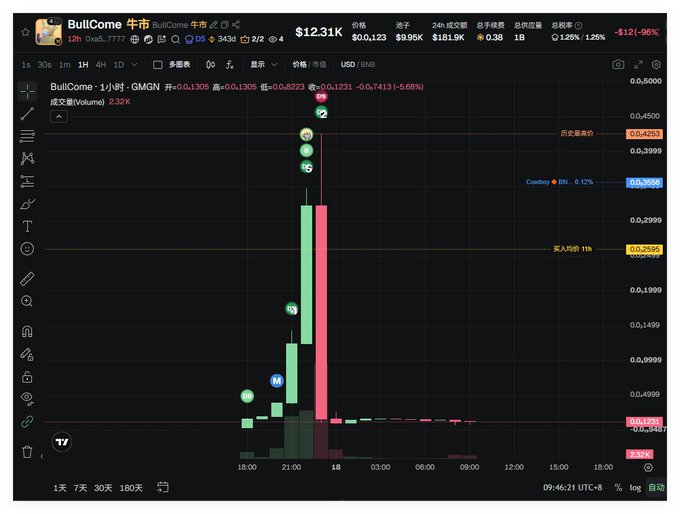Select the 1D timeframe

point(118,65)
